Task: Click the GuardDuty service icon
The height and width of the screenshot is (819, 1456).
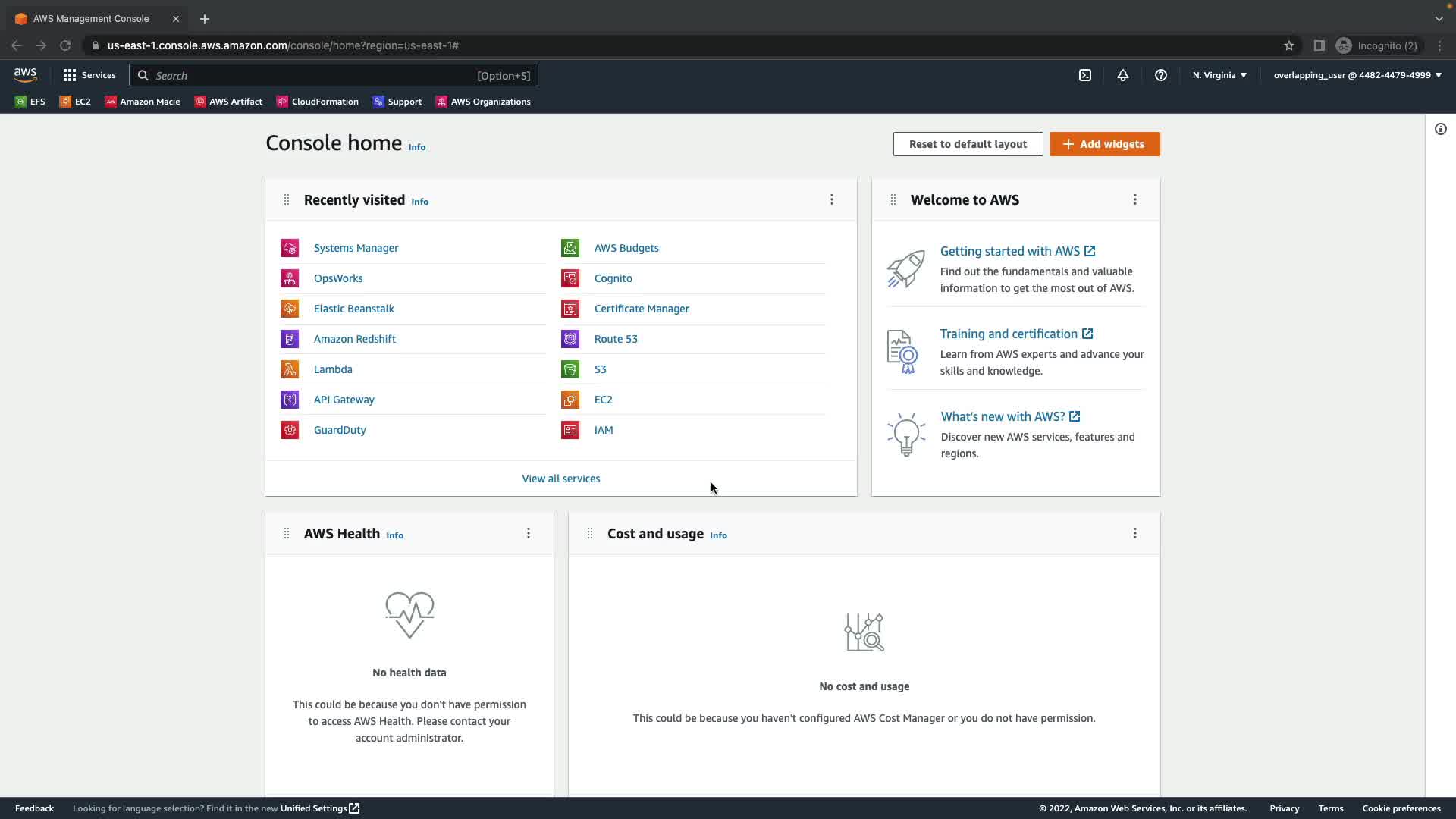Action: click(290, 430)
